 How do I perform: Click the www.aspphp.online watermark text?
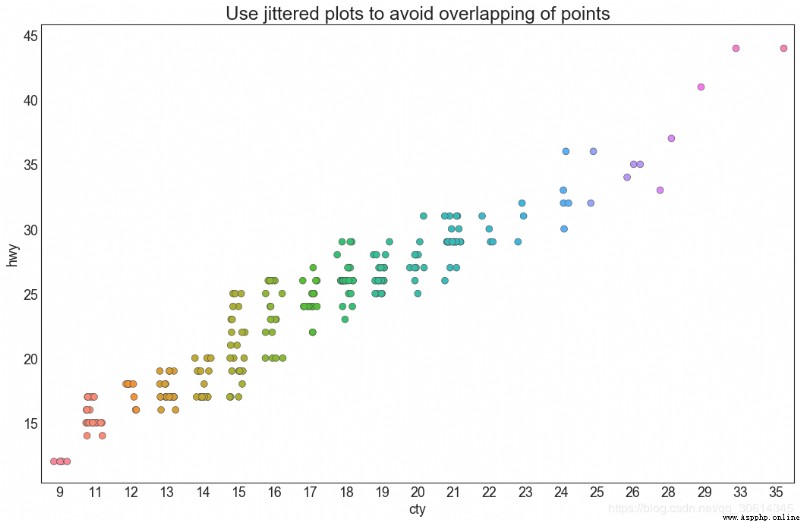pos(761,517)
